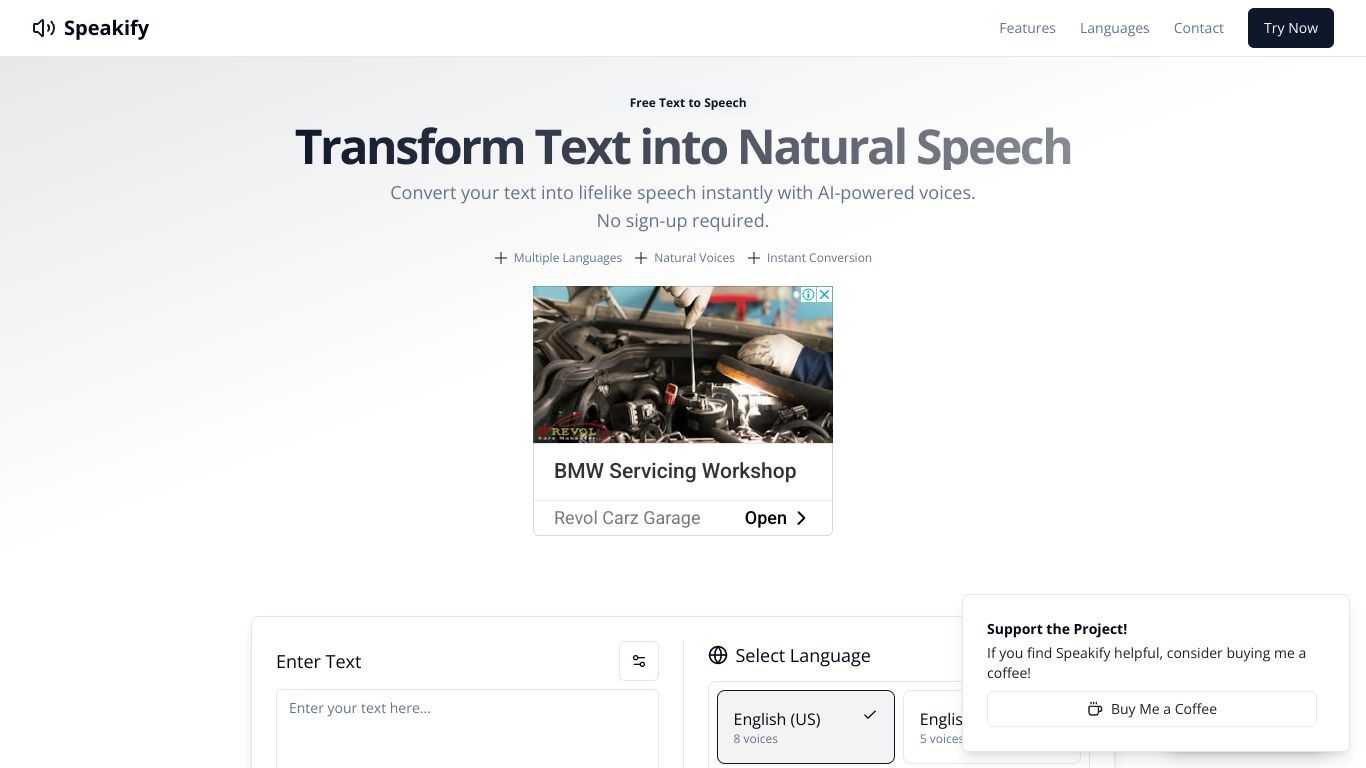Open the Languages nav link
This screenshot has width=1366, height=768.
1114,28
